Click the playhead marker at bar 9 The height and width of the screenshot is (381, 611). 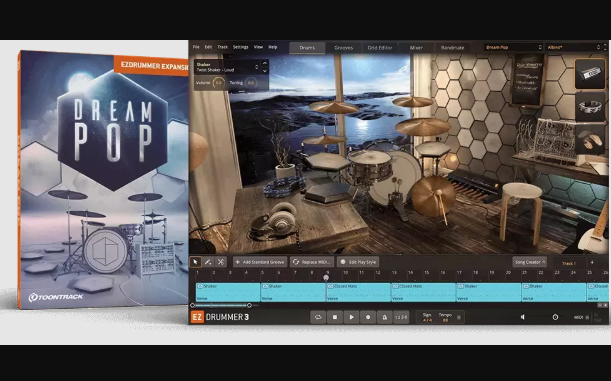tap(326, 277)
